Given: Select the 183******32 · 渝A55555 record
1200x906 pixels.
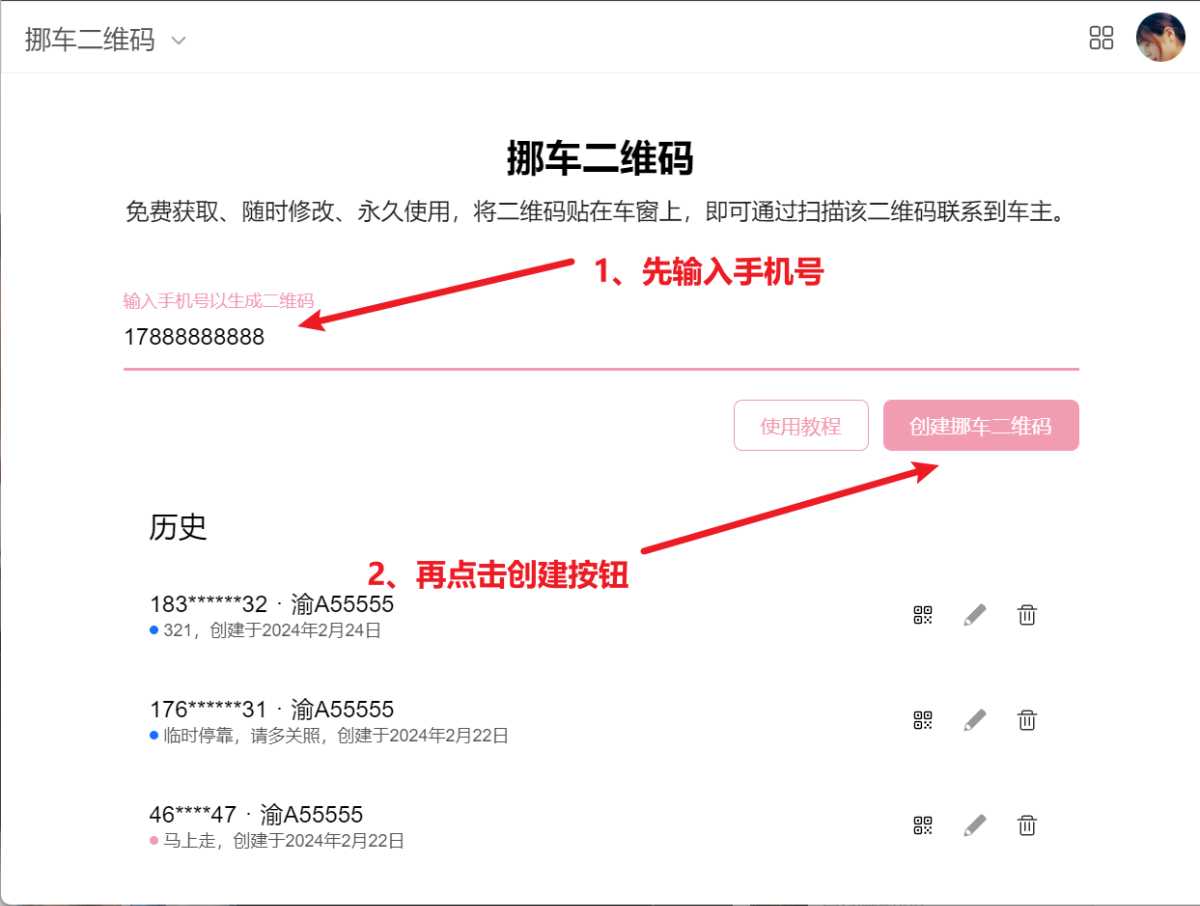Looking at the screenshot, I should (x=271, y=604).
